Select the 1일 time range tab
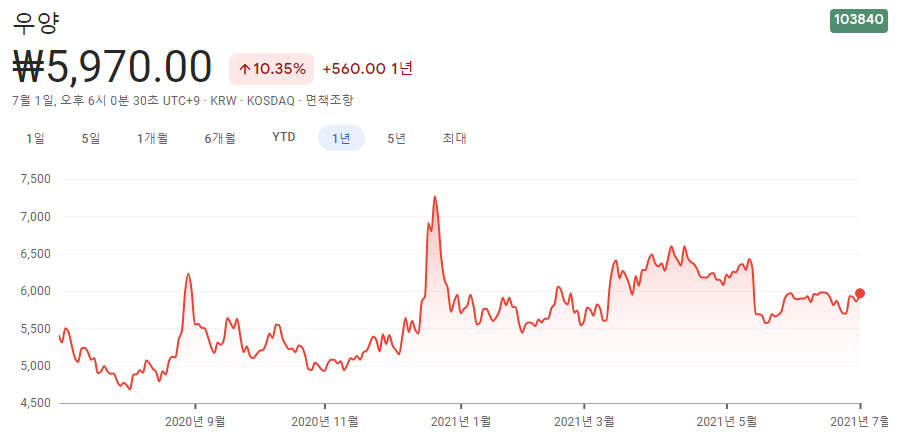897x444 pixels. click(35, 138)
